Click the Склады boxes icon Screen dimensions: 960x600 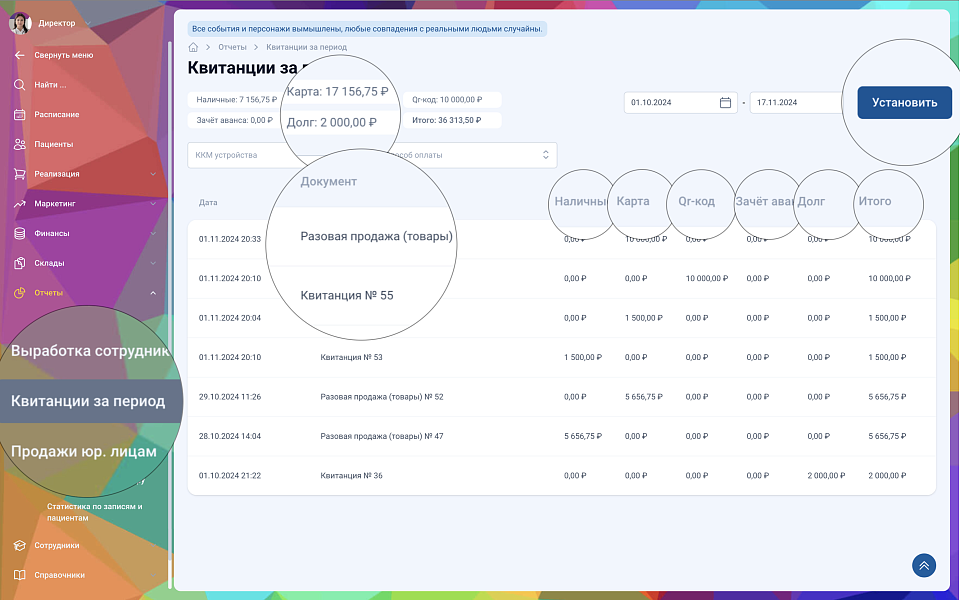pyautogui.click(x=19, y=263)
